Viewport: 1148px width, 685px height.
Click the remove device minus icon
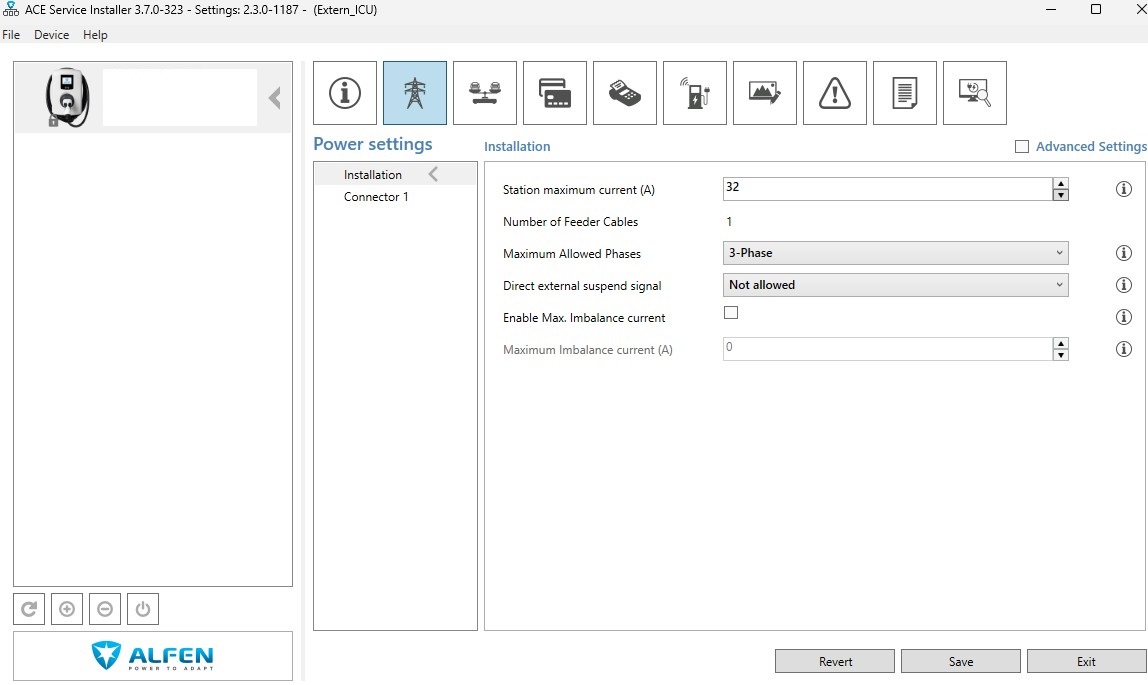pos(105,609)
